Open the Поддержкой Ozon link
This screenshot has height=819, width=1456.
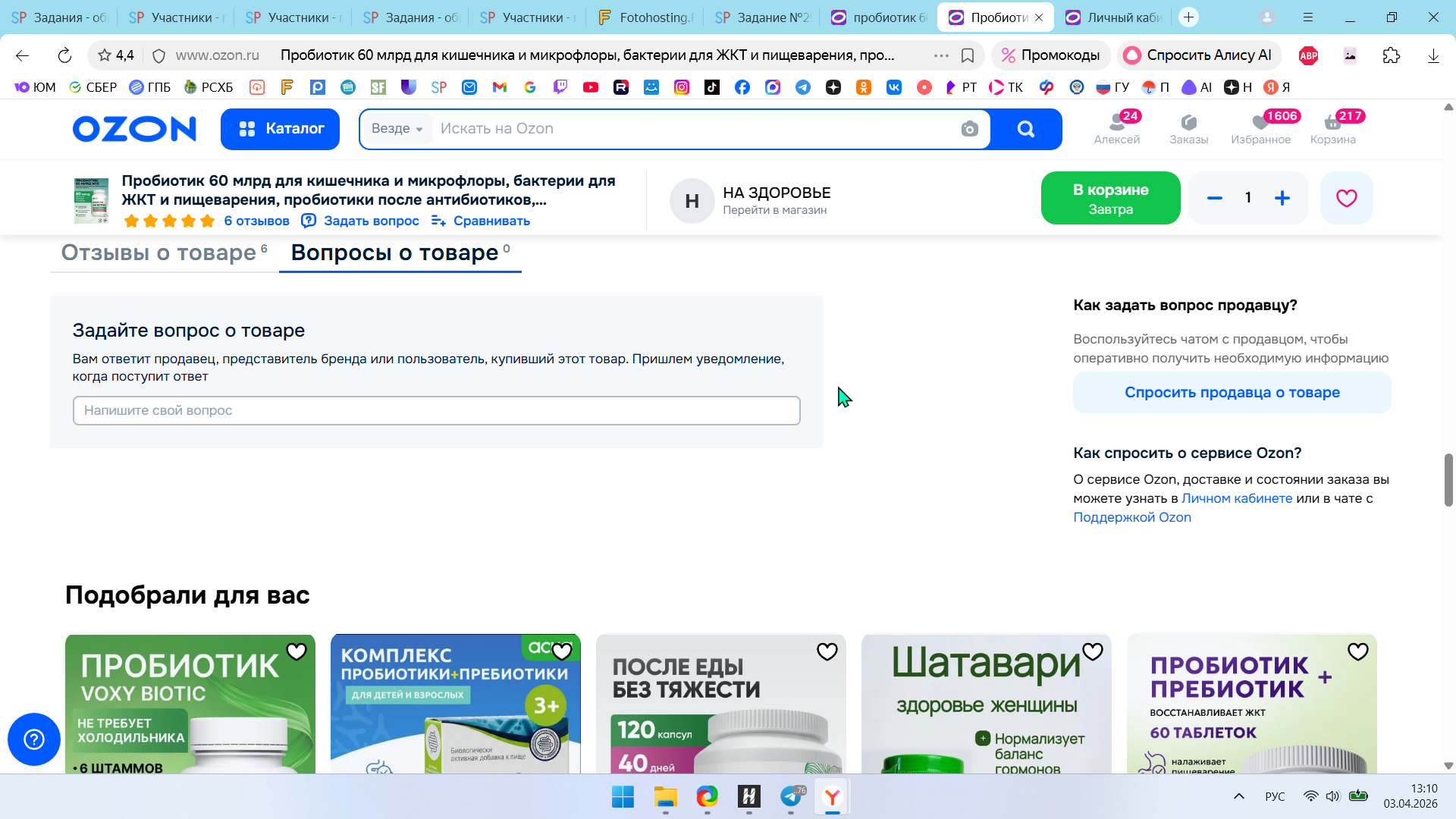(x=1131, y=517)
